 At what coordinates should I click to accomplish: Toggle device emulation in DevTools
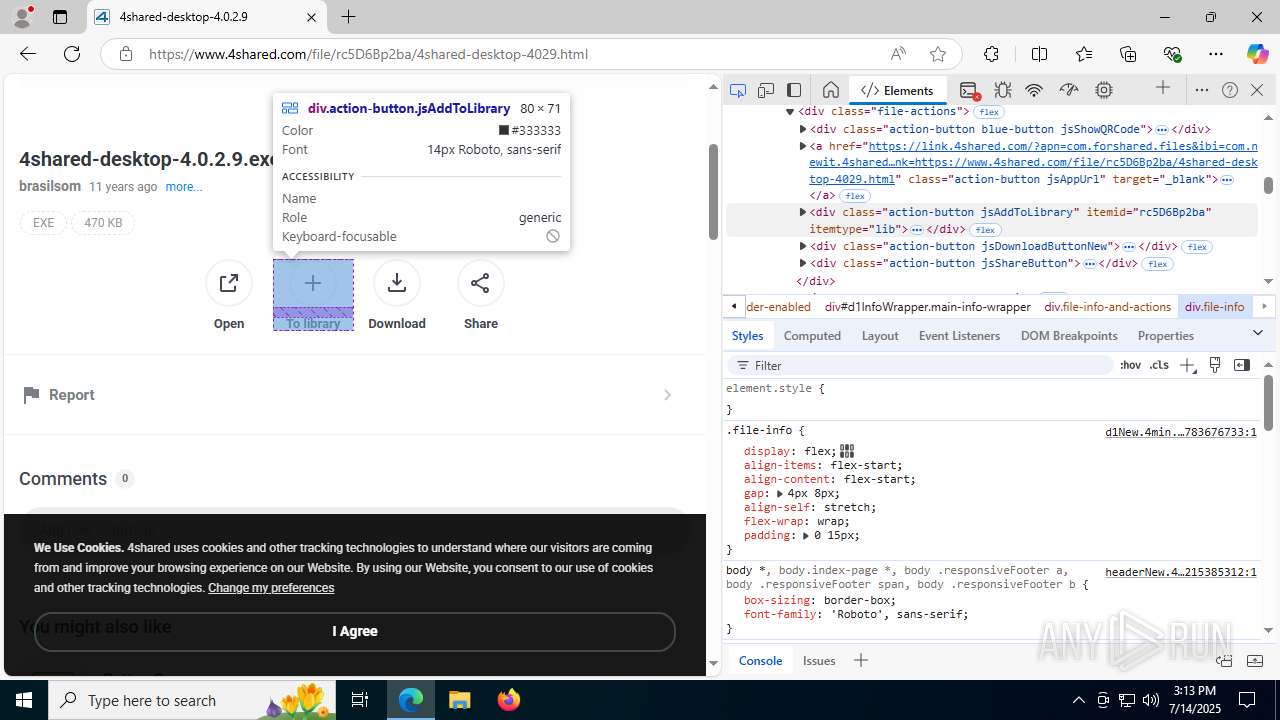pos(766,90)
